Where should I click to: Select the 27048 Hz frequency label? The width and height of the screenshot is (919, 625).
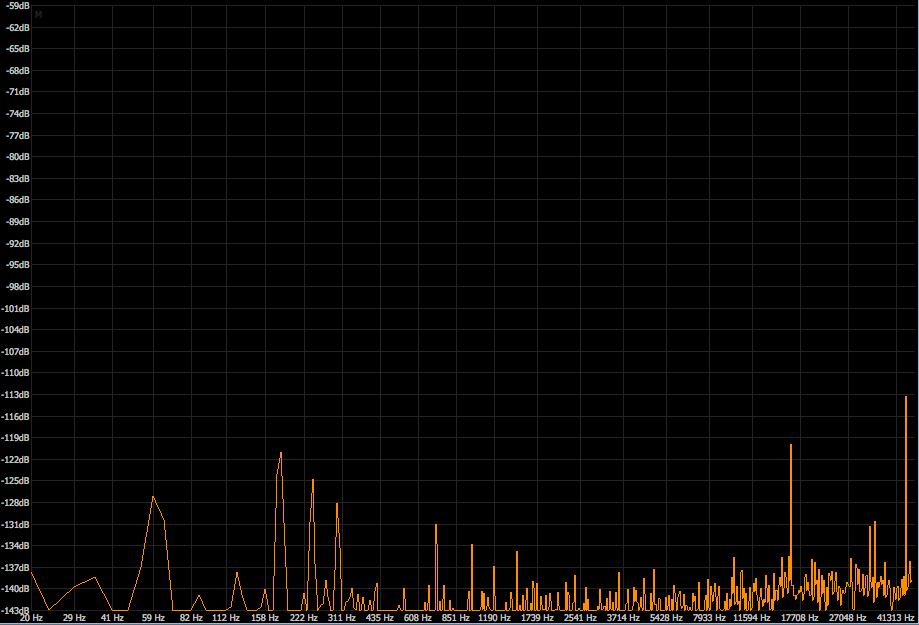(x=847, y=617)
